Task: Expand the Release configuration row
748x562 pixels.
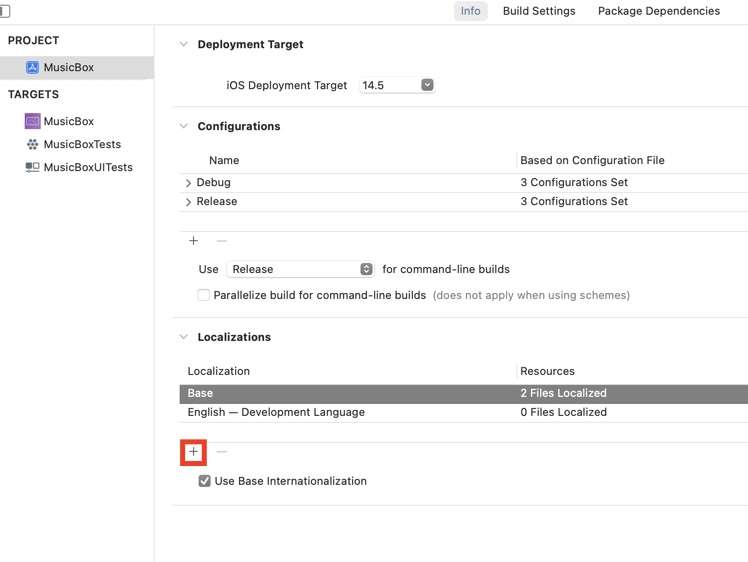Action: (x=188, y=202)
